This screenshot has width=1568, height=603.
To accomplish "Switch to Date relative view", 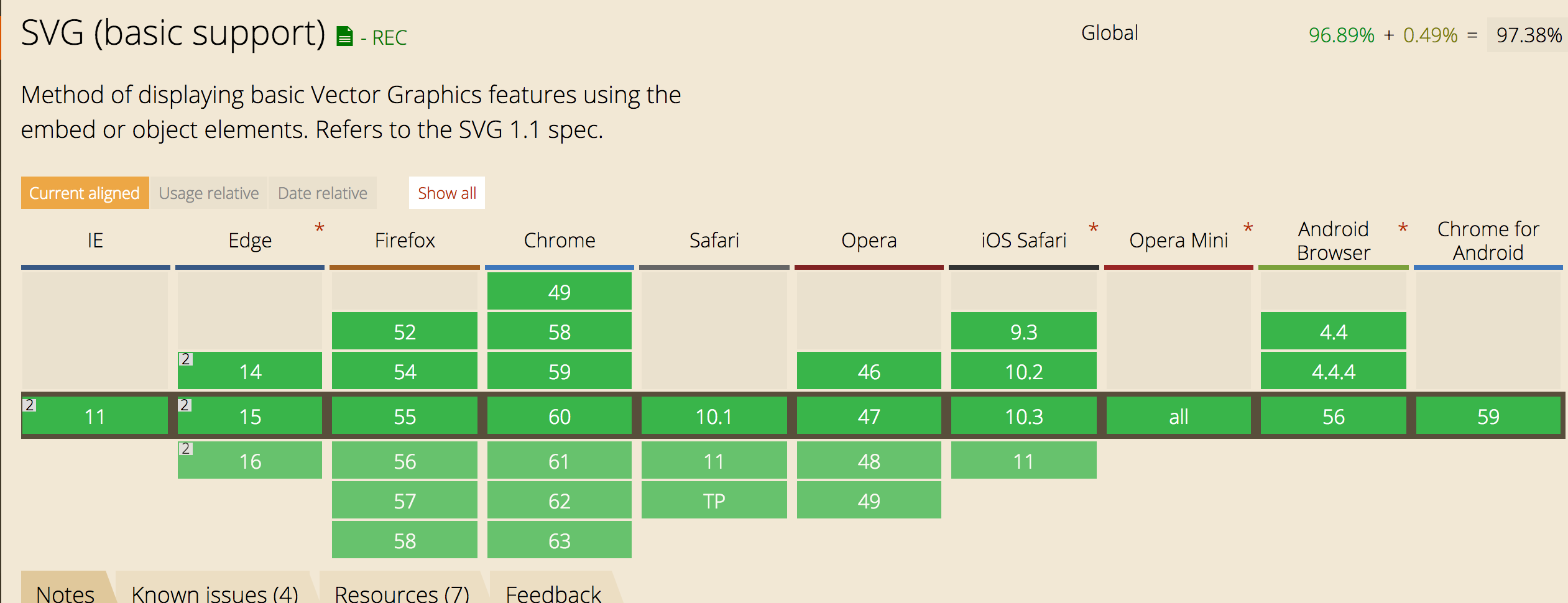I will [323, 193].
